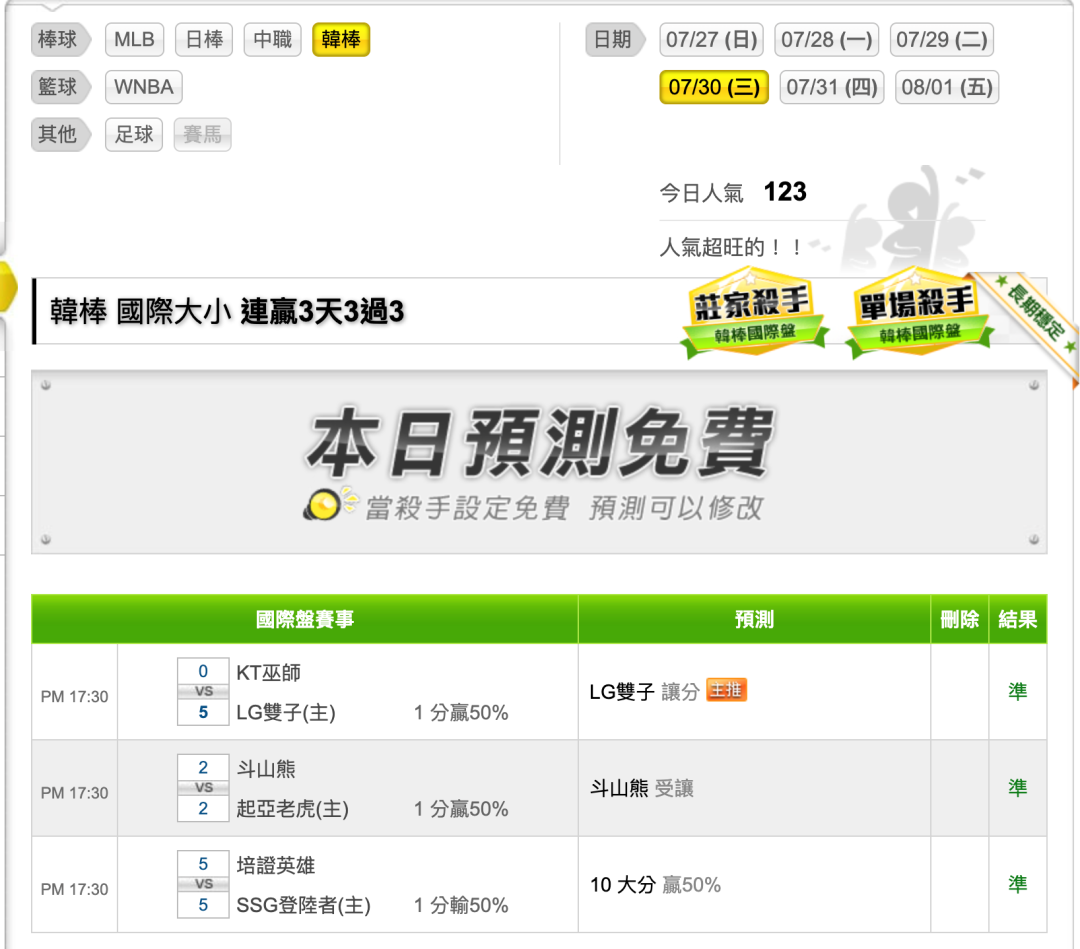Viewport: 1080px width, 949px height.
Task: Click the 日期 label
Action: click(614, 39)
